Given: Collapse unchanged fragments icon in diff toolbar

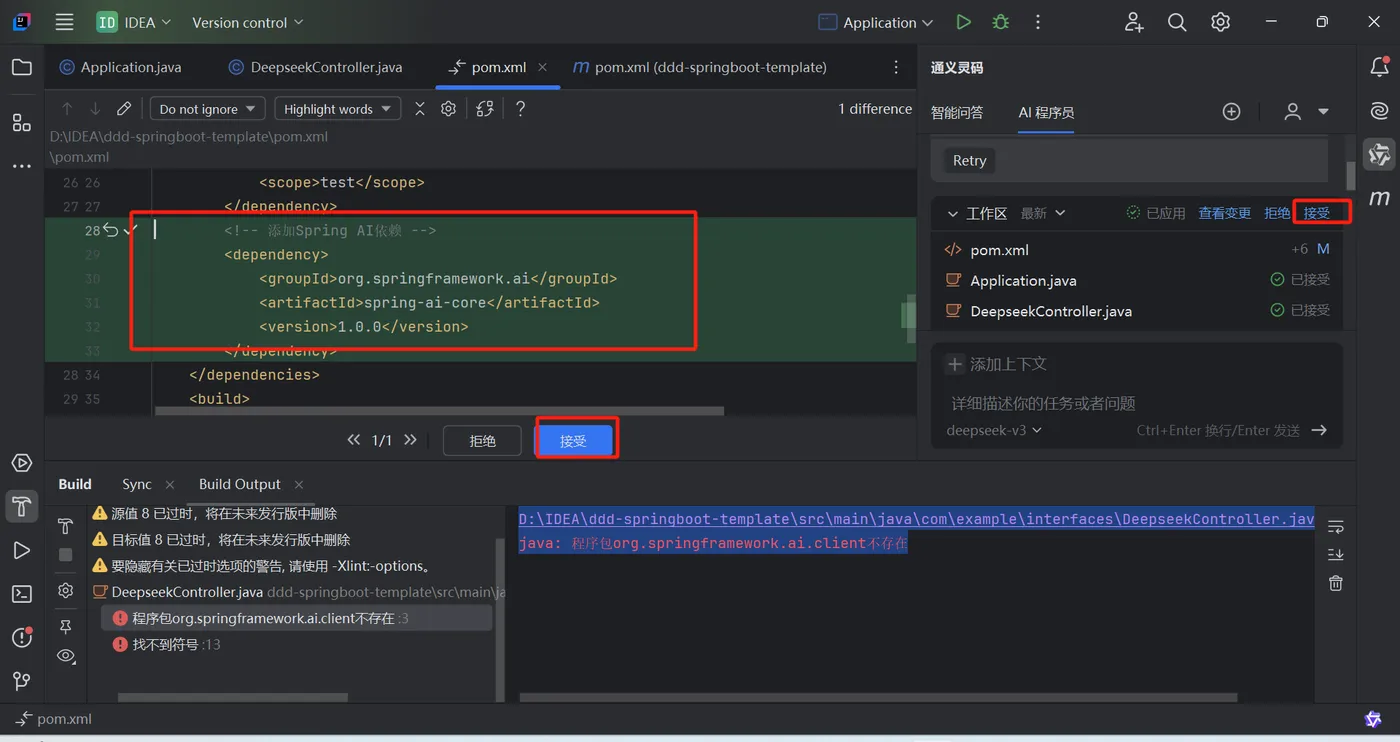Looking at the screenshot, I should tap(420, 109).
